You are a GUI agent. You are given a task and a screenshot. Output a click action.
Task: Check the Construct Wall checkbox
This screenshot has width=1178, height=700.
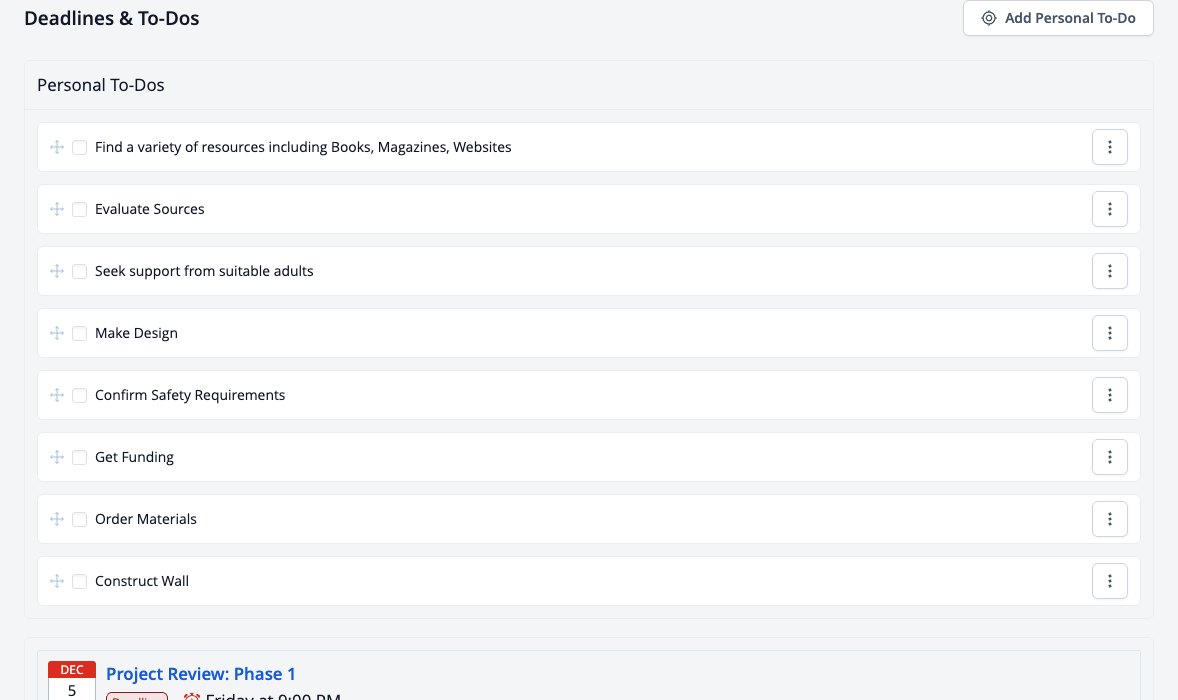coord(80,581)
